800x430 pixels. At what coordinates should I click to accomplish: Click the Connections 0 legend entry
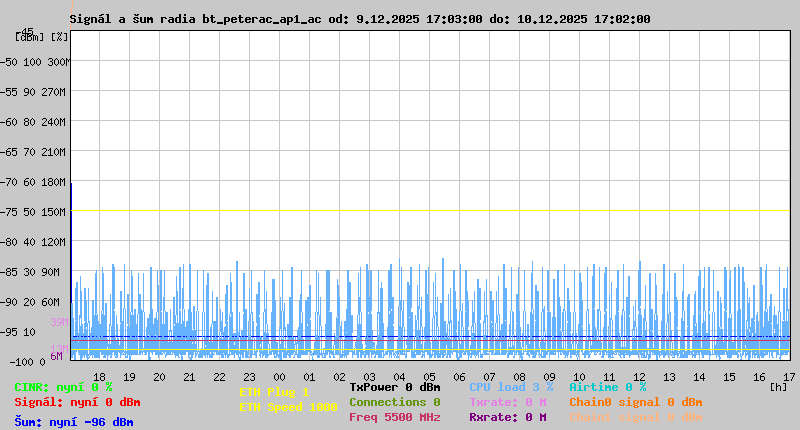(x=394, y=402)
